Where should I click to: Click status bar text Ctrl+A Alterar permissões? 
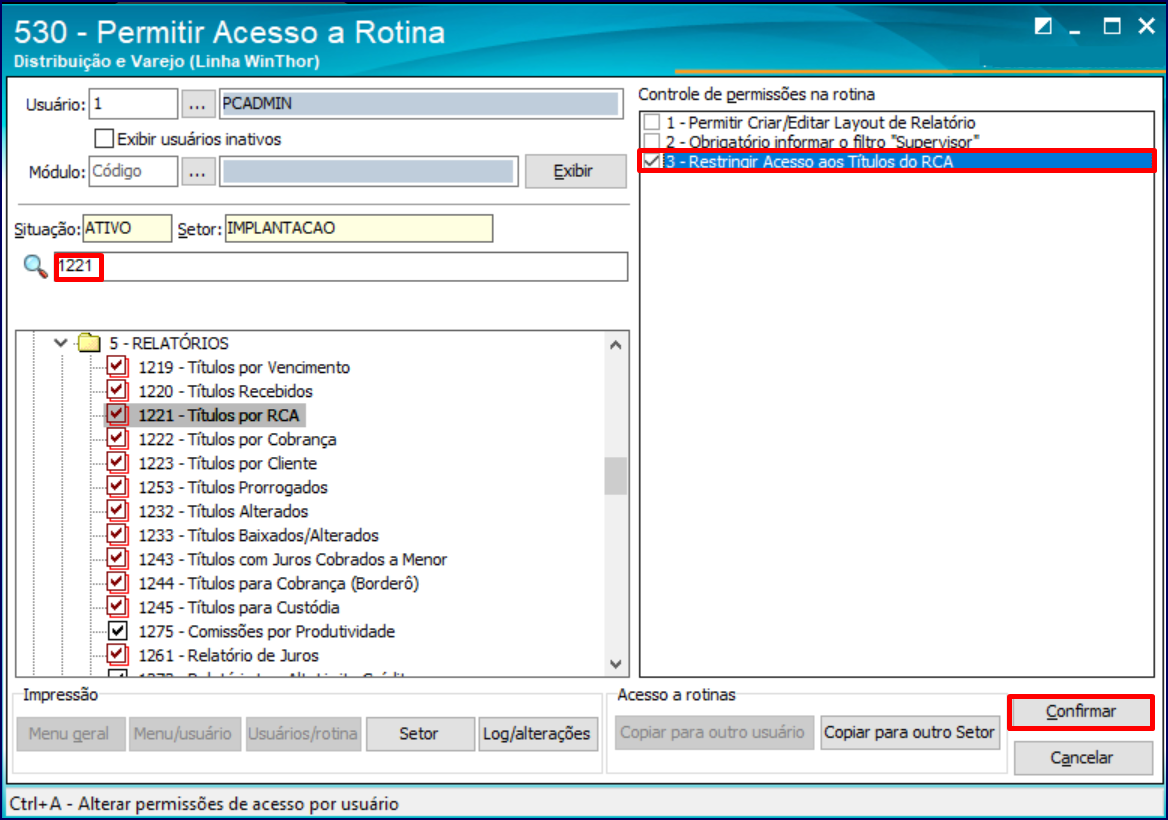pos(204,804)
